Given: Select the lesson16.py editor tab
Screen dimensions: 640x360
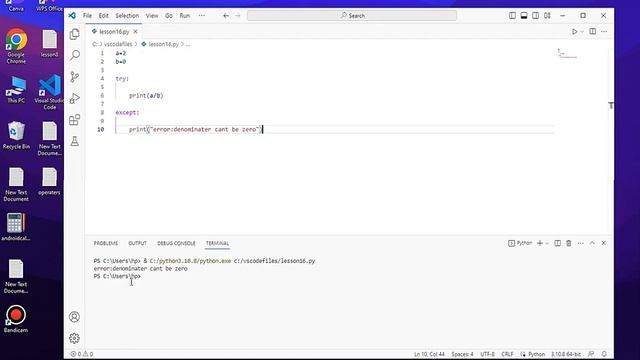Looking at the screenshot, I should coord(113,31).
